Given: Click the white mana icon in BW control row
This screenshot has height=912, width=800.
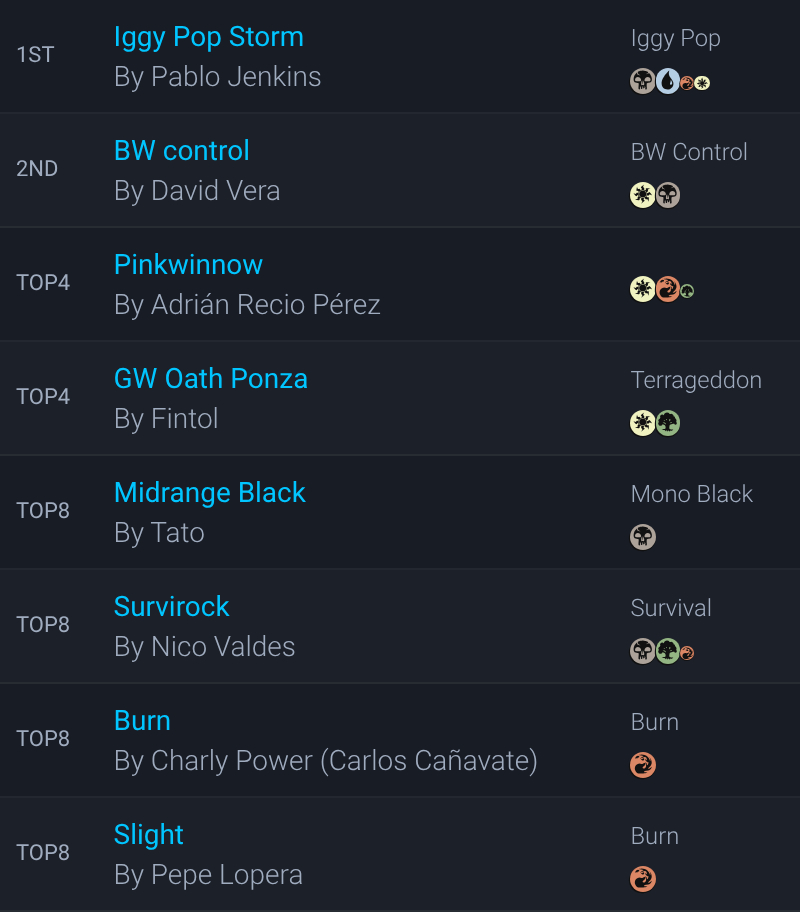Looking at the screenshot, I should point(642,195).
